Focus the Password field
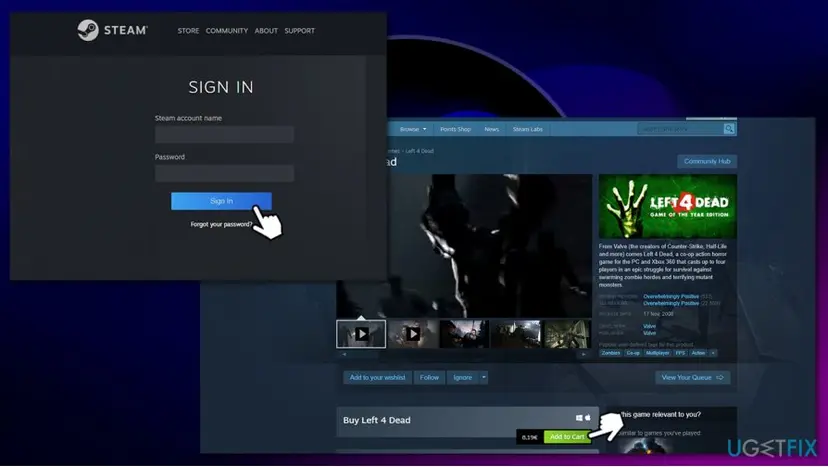This screenshot has width=828, height=467. [224, 173]
